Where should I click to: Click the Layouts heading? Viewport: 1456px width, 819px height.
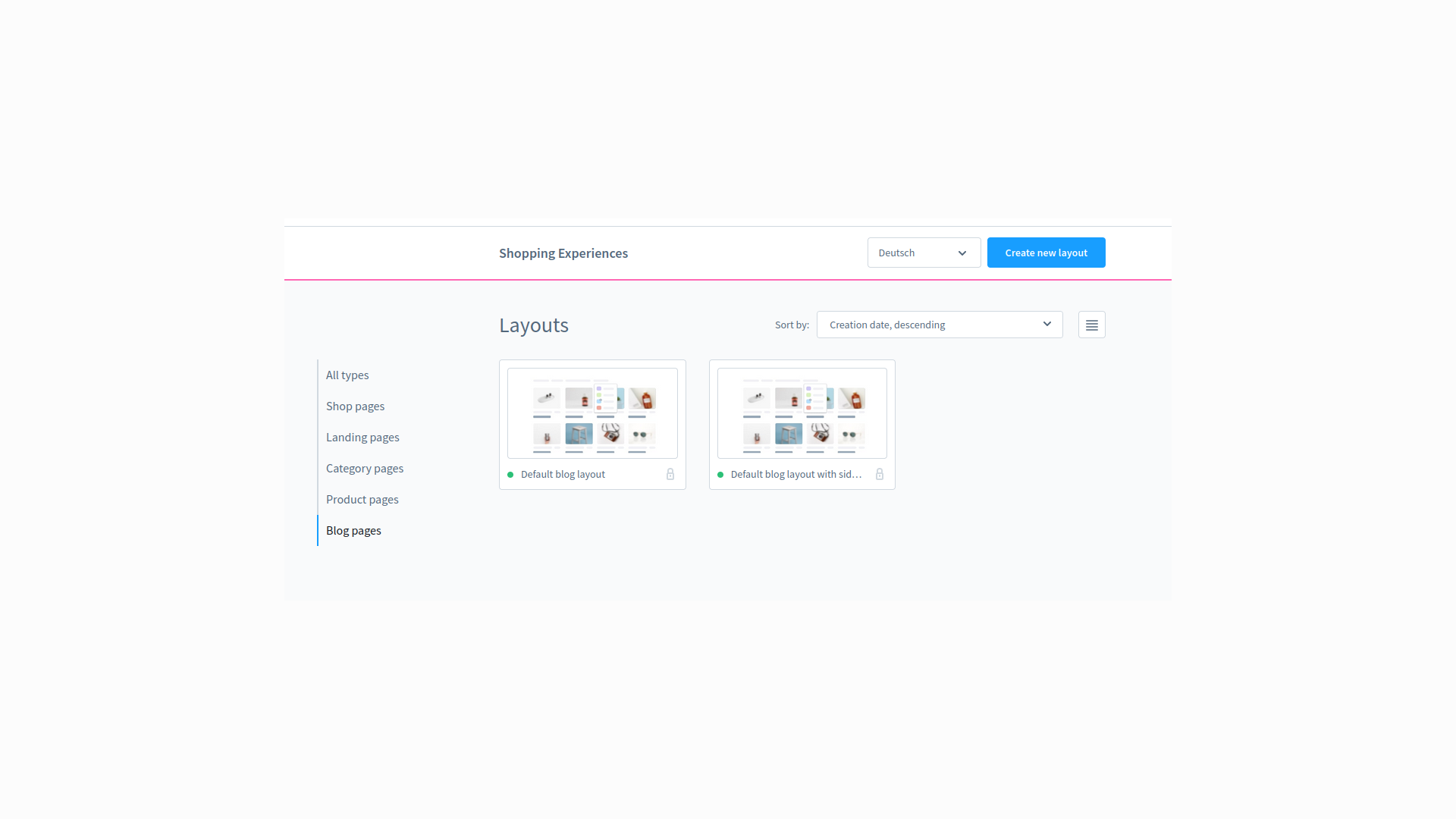coord(534,325)
